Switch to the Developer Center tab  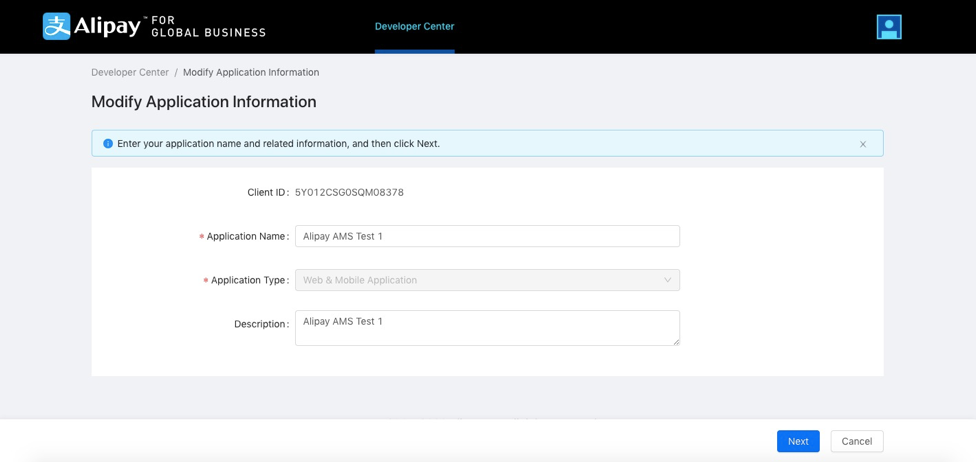coord(414,26)
